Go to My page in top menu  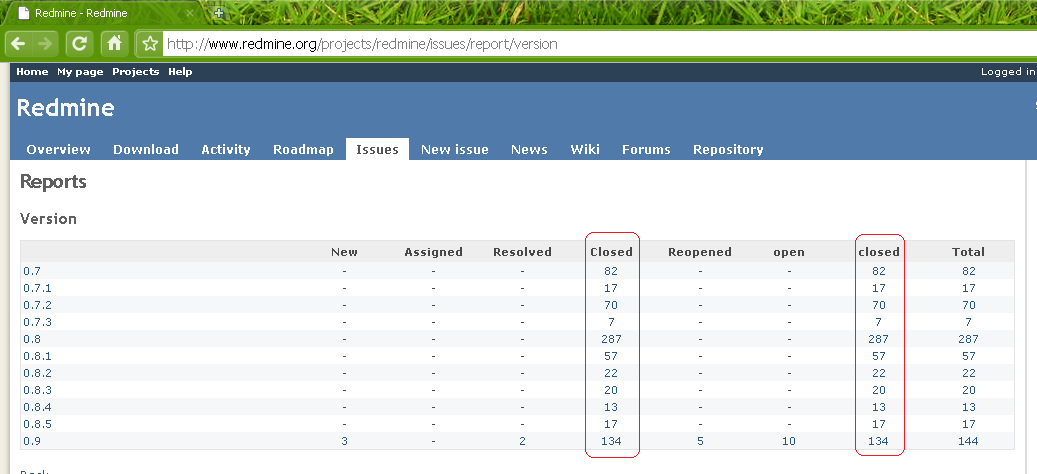point(80,71)
